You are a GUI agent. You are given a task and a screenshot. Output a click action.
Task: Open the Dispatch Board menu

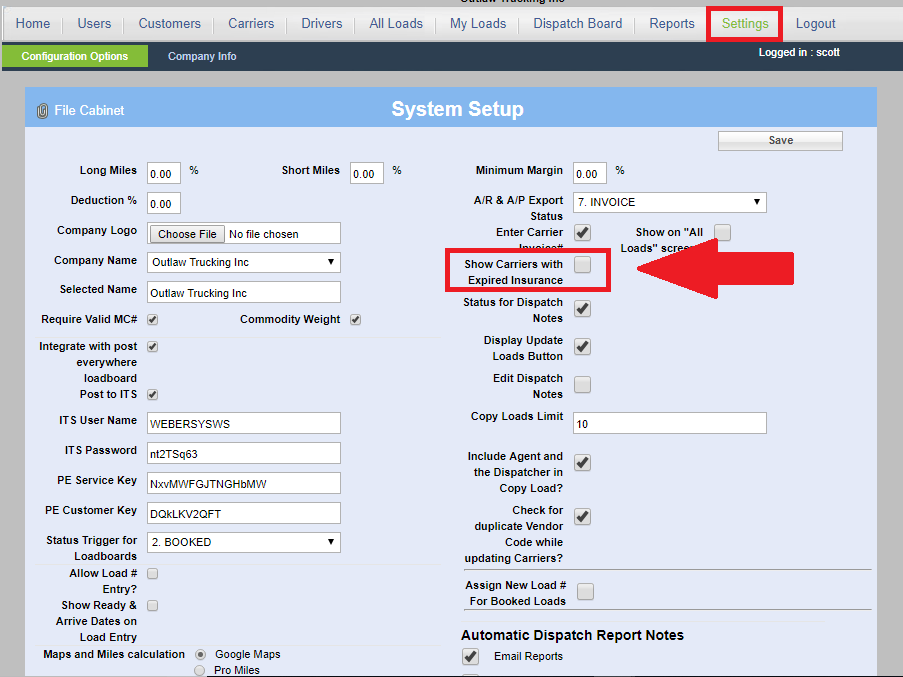577,24
